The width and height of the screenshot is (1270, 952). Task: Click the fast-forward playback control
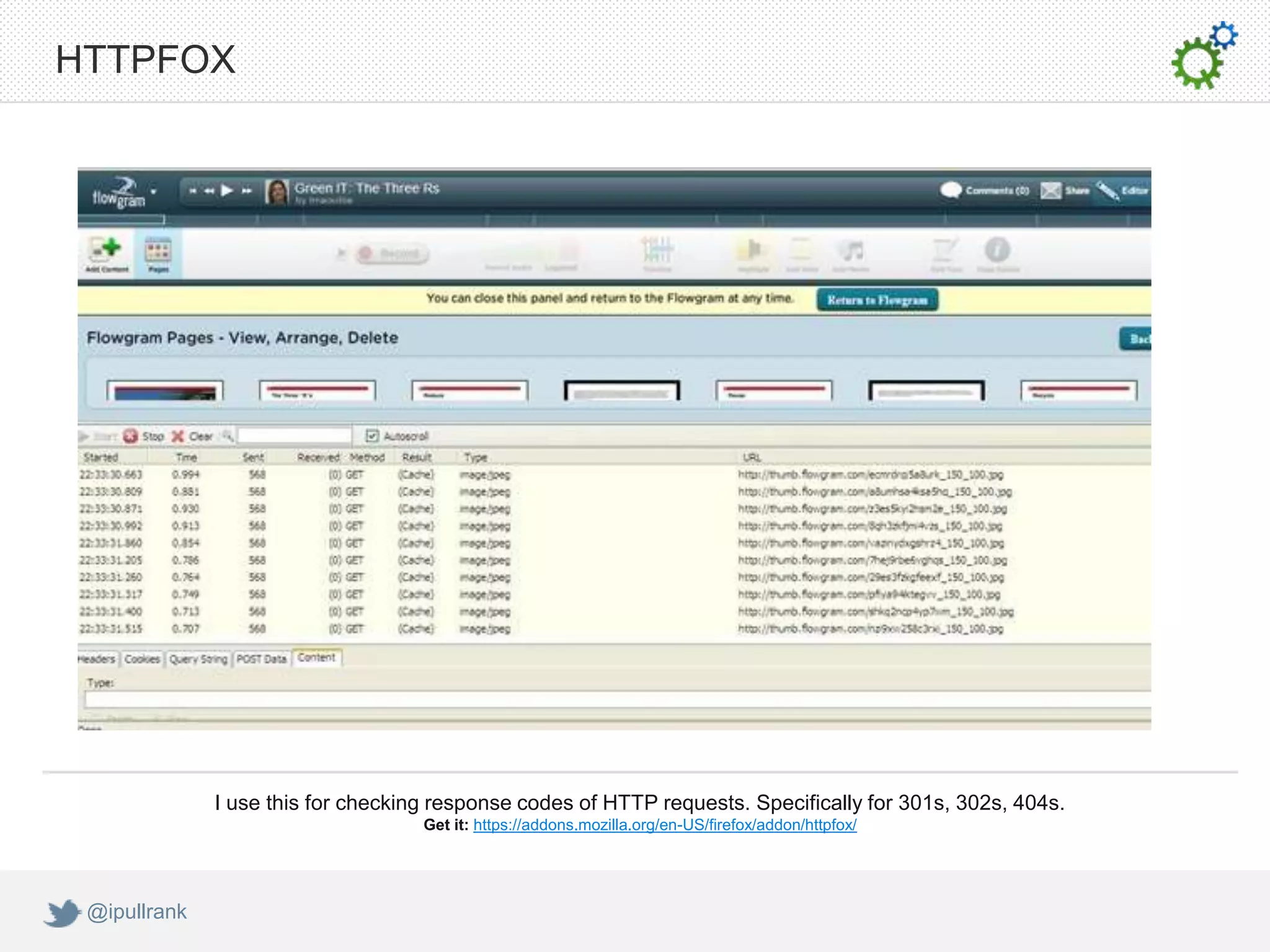point(247,191)
